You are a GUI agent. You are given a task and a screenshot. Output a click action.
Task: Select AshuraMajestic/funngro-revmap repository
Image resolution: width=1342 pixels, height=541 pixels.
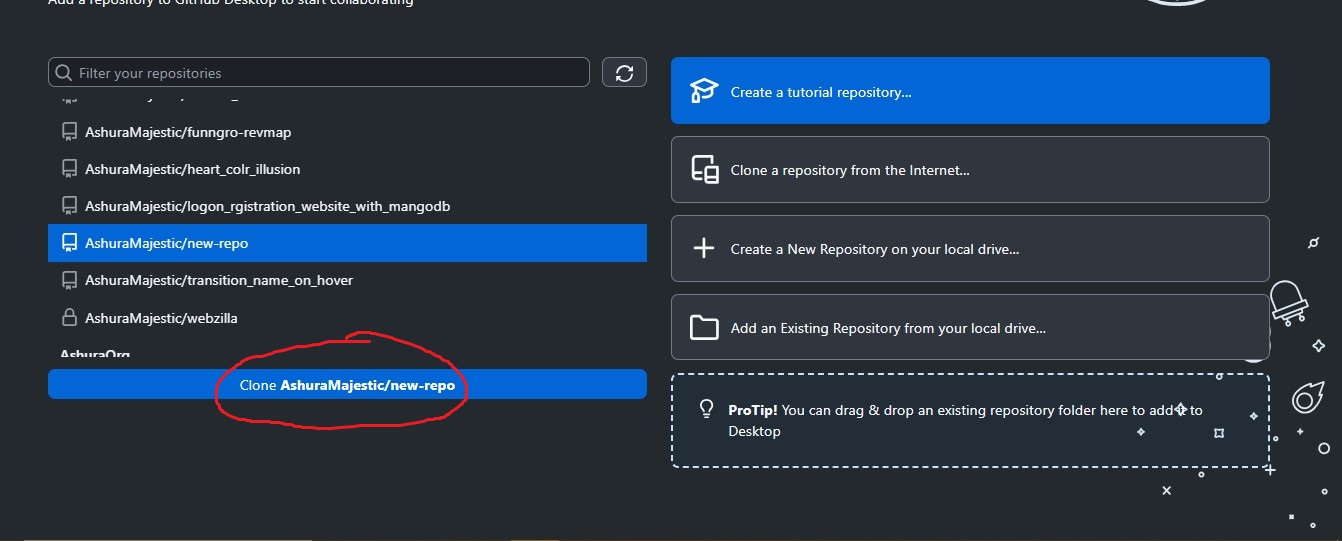347,132
